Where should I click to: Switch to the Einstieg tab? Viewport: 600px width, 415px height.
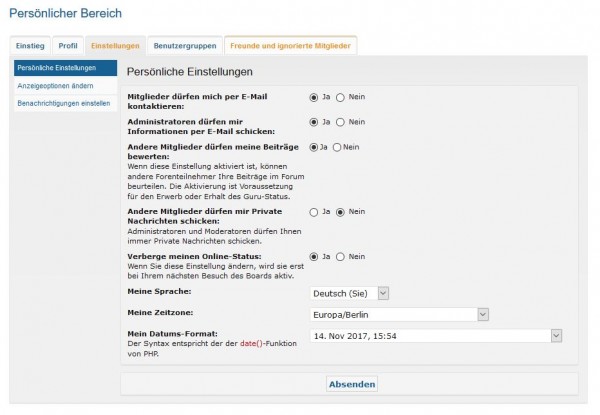point(29,46)
